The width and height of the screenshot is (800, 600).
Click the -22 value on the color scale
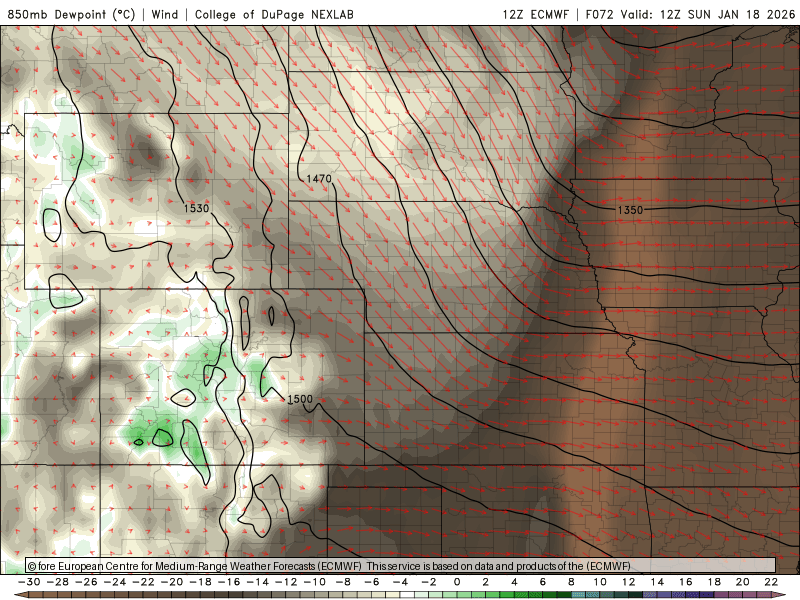(143, 582)
